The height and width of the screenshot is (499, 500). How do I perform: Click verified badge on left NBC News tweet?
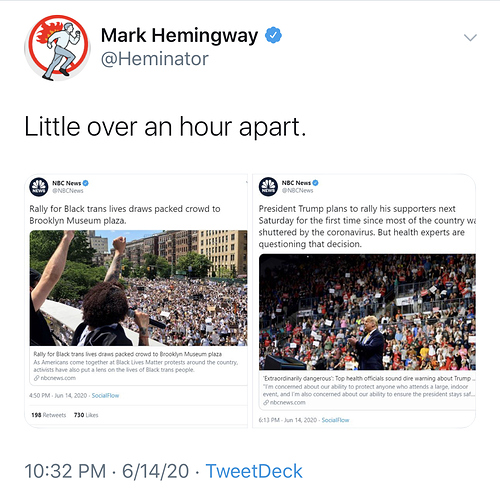click(86, 183)
